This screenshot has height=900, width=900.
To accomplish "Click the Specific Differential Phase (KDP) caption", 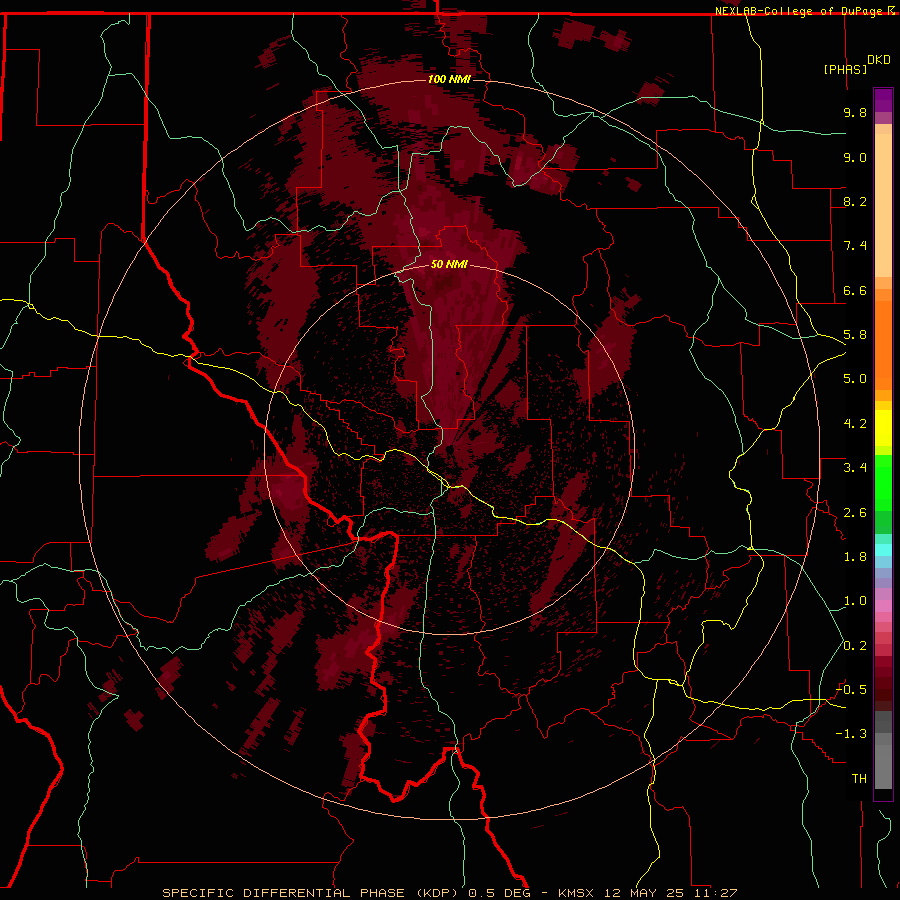I will [x=312, y=893].
